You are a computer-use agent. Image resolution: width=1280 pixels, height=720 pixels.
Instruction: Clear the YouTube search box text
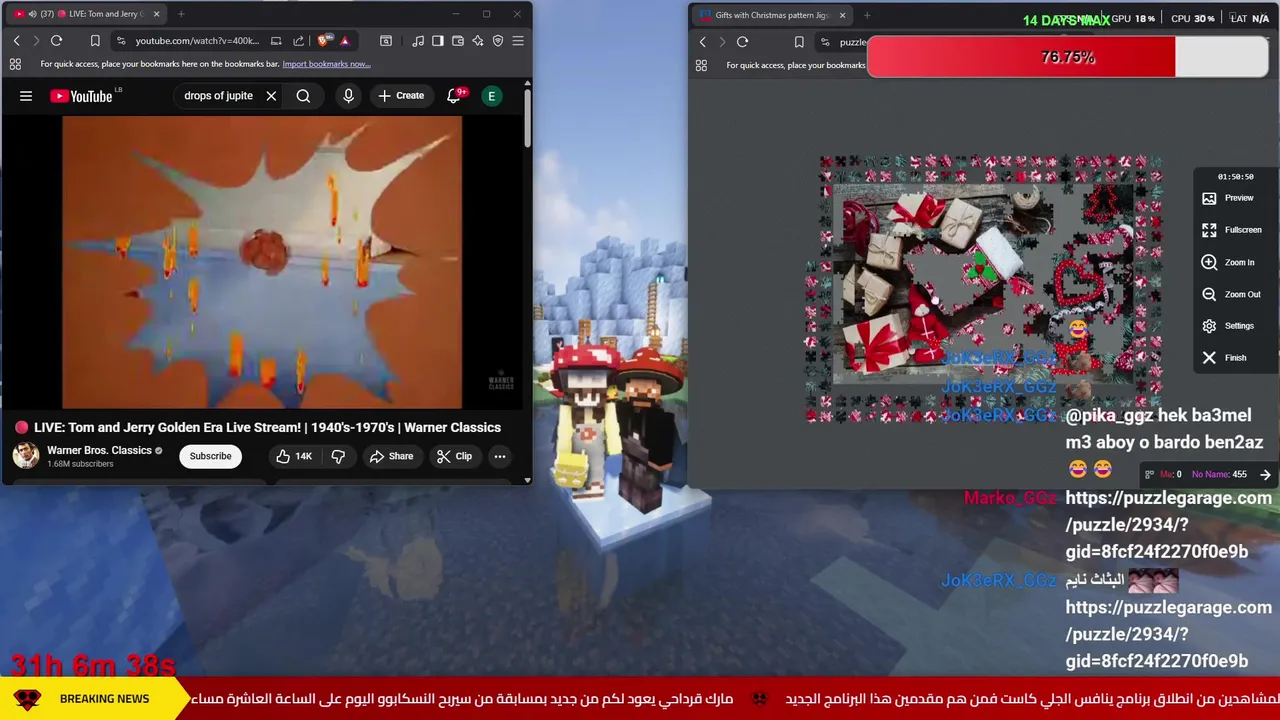(x=271, y=96)
